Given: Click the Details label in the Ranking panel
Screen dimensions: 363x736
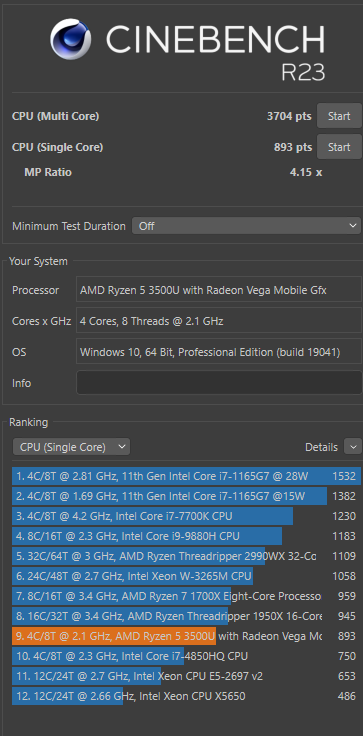Looking at the screenshot, I should 321,447.
